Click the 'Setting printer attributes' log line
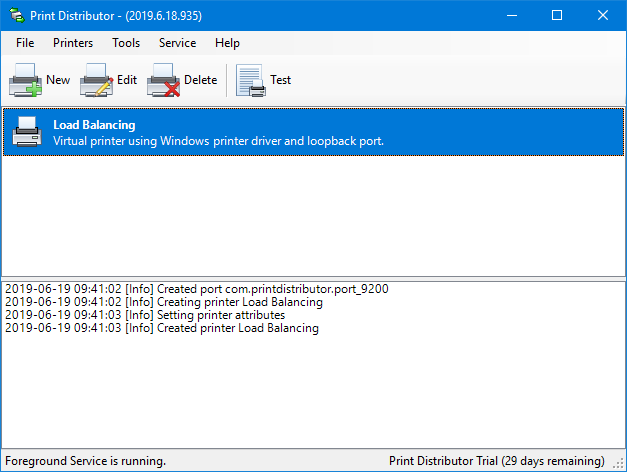This screenshot has width=627, height=472. (x=145, y=315)
